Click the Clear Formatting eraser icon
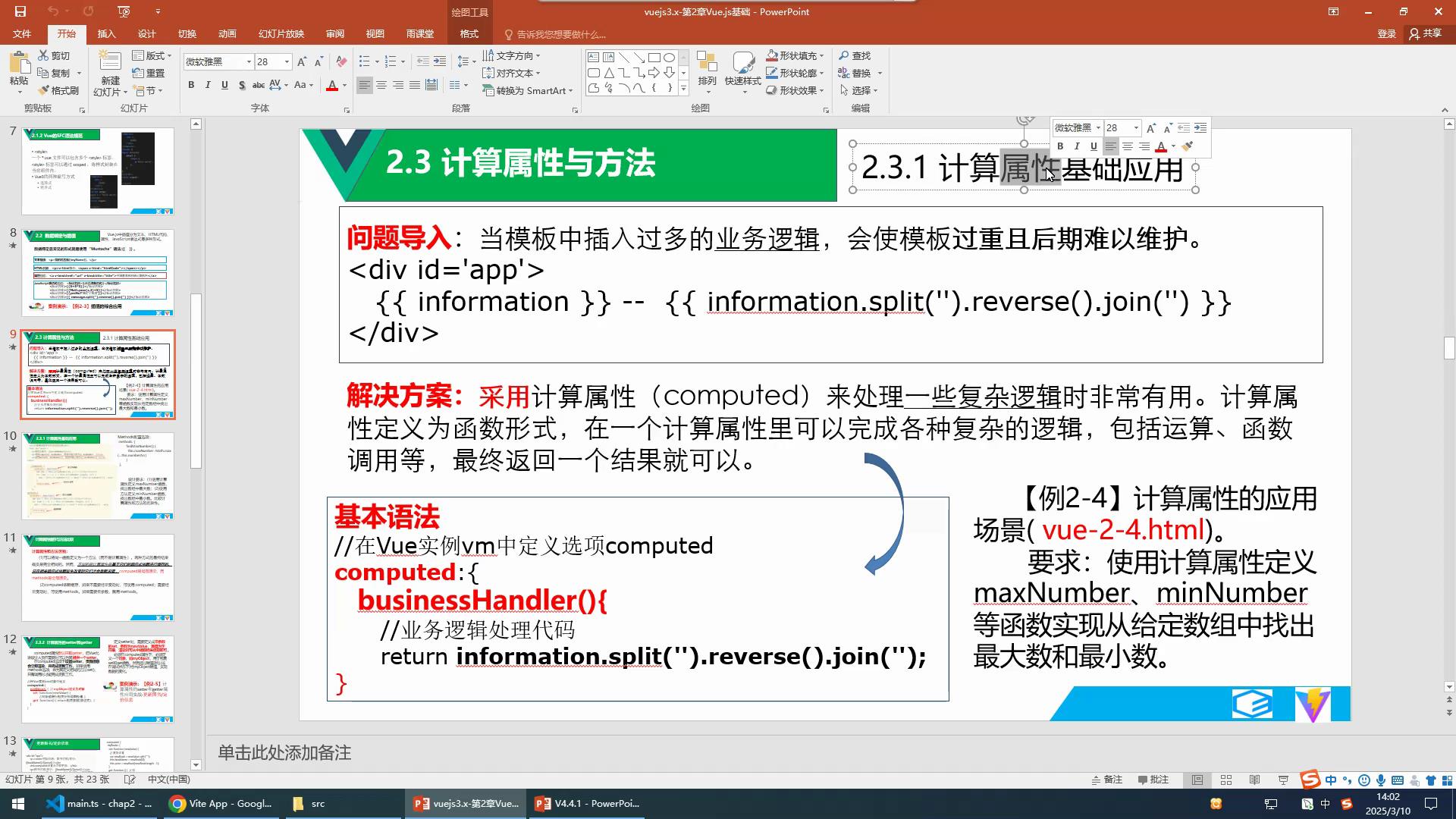1456x819 pixels. (x=341, y=61)
